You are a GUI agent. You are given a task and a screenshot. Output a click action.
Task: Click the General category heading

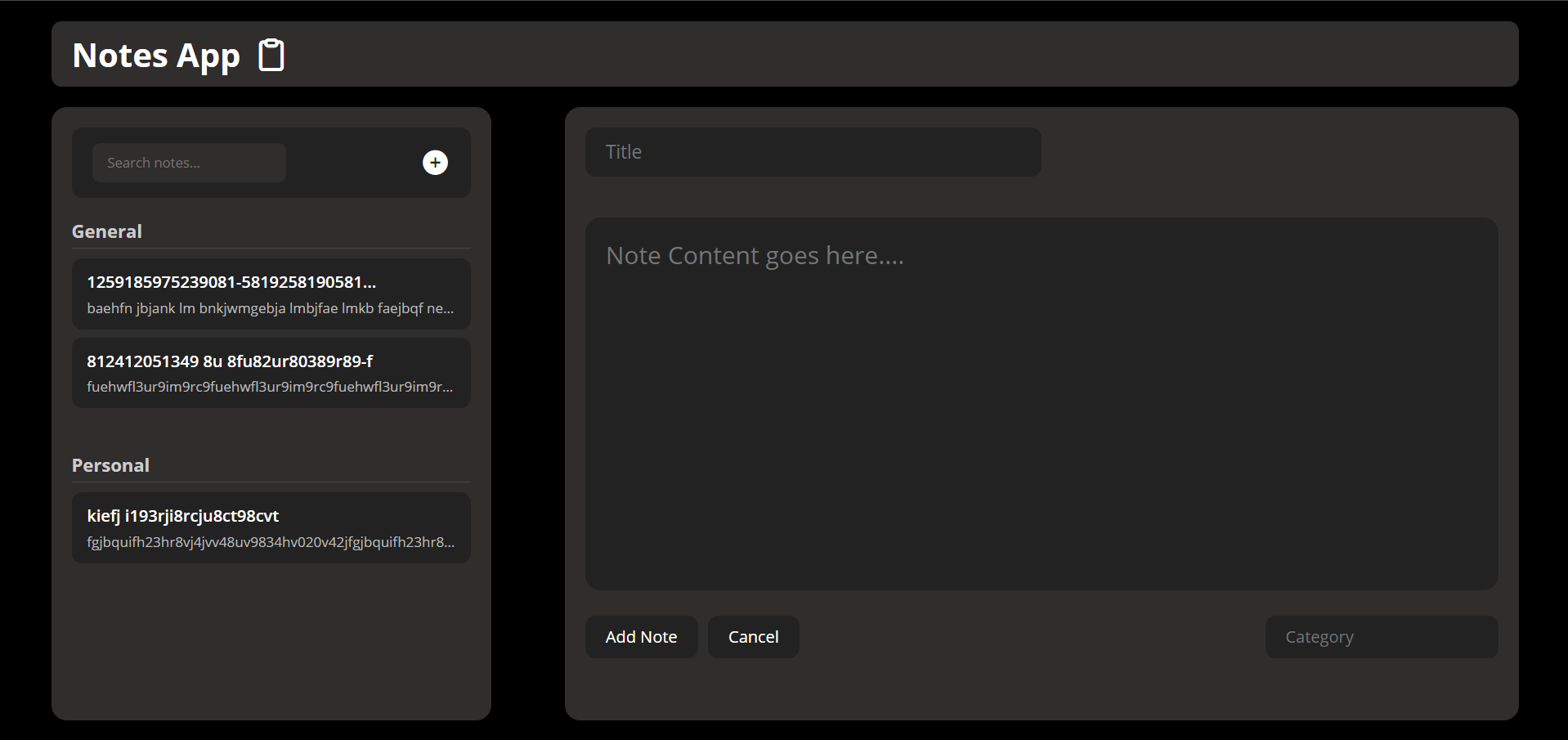click(107, 231)
